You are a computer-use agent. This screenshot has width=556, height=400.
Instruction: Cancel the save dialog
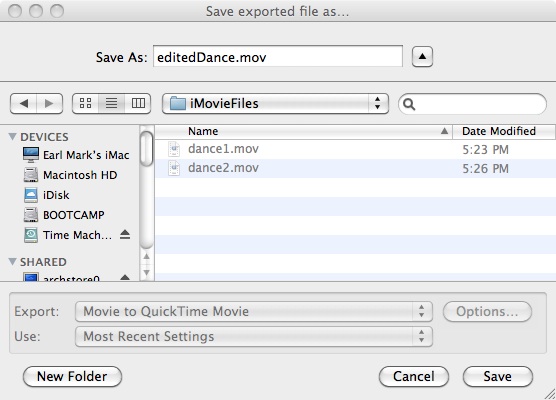(x=414, y=376)
